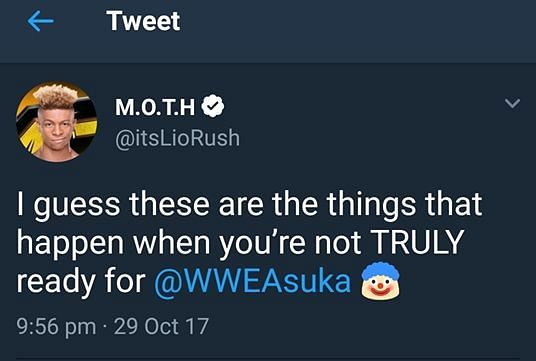The width and height of the screenshot is (536, 361).
Task: Click the word "that" ending the first line
Action: coord(454,203)
